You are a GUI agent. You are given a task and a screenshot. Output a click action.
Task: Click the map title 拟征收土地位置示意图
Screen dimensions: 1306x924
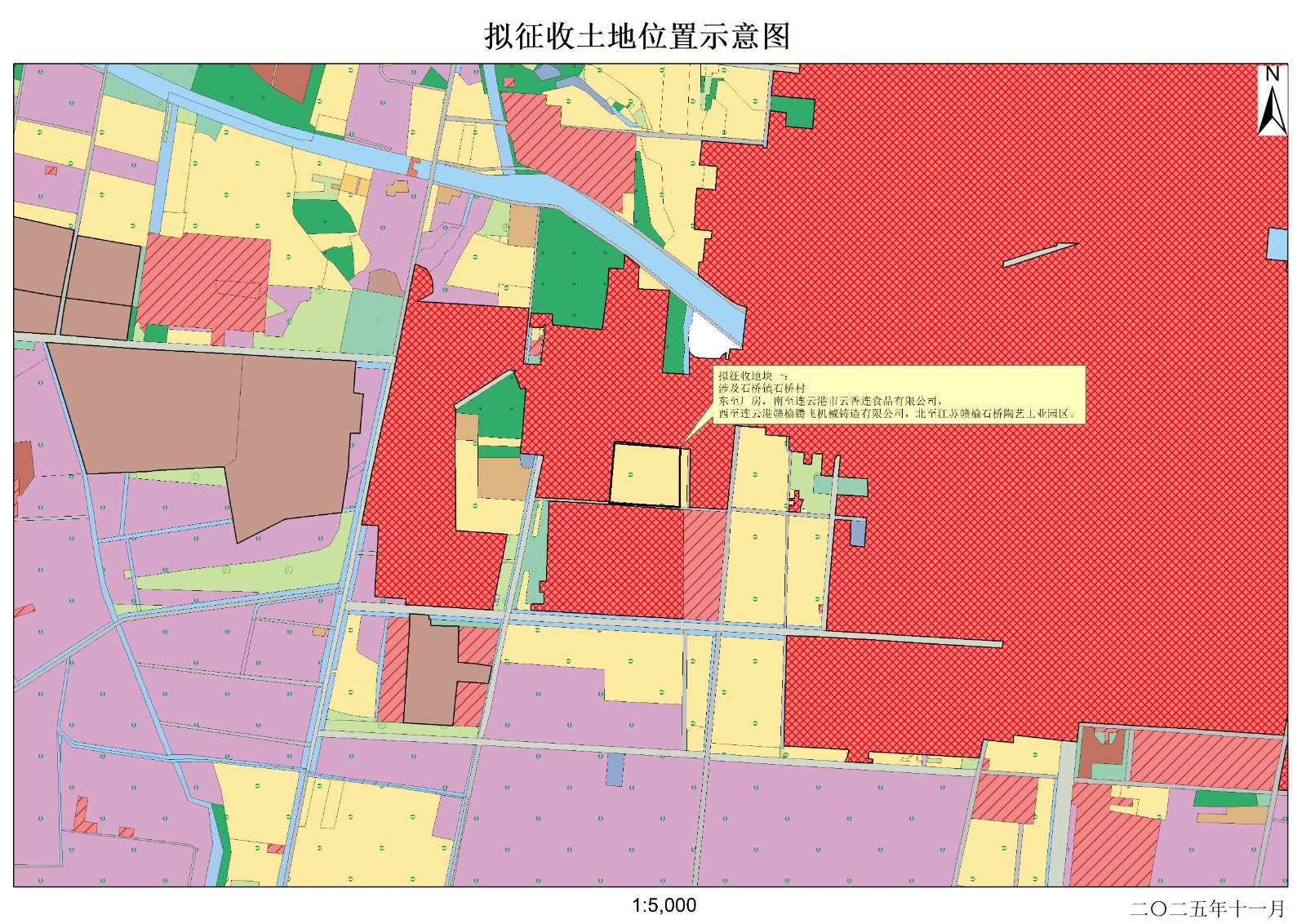coord(637,37)
